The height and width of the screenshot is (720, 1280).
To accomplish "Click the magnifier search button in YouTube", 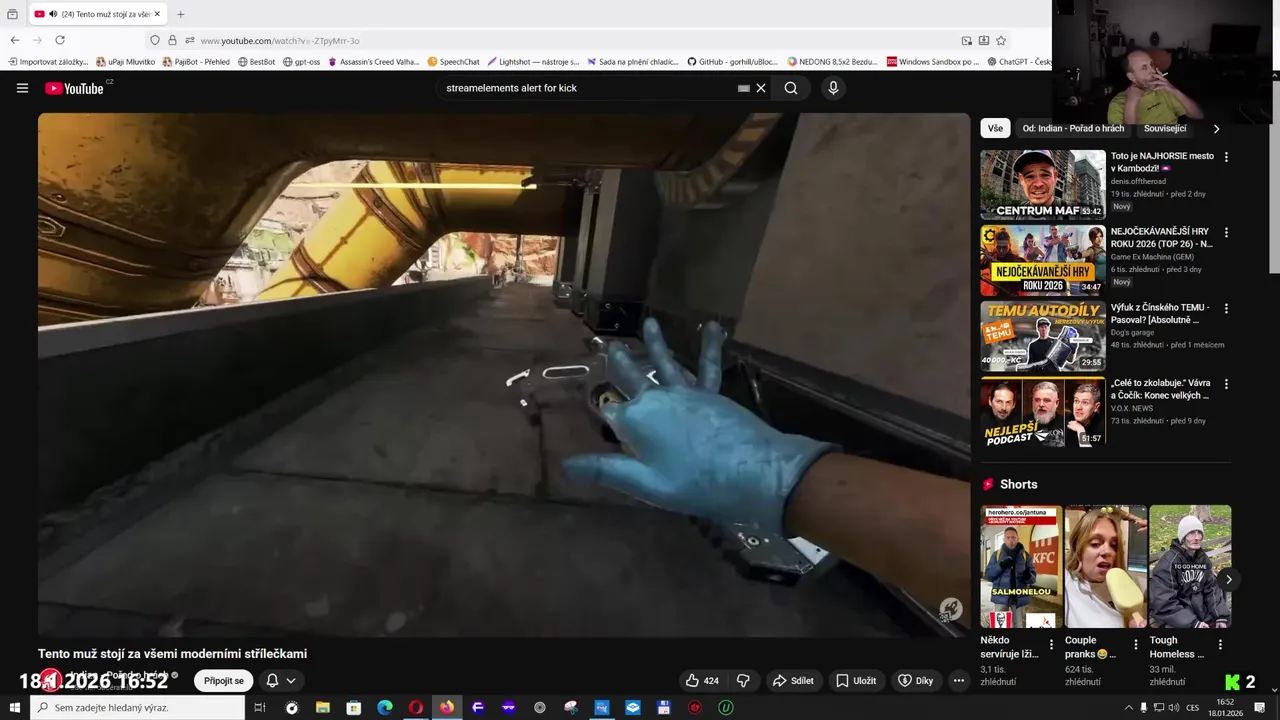I will [x=791, y=88].
